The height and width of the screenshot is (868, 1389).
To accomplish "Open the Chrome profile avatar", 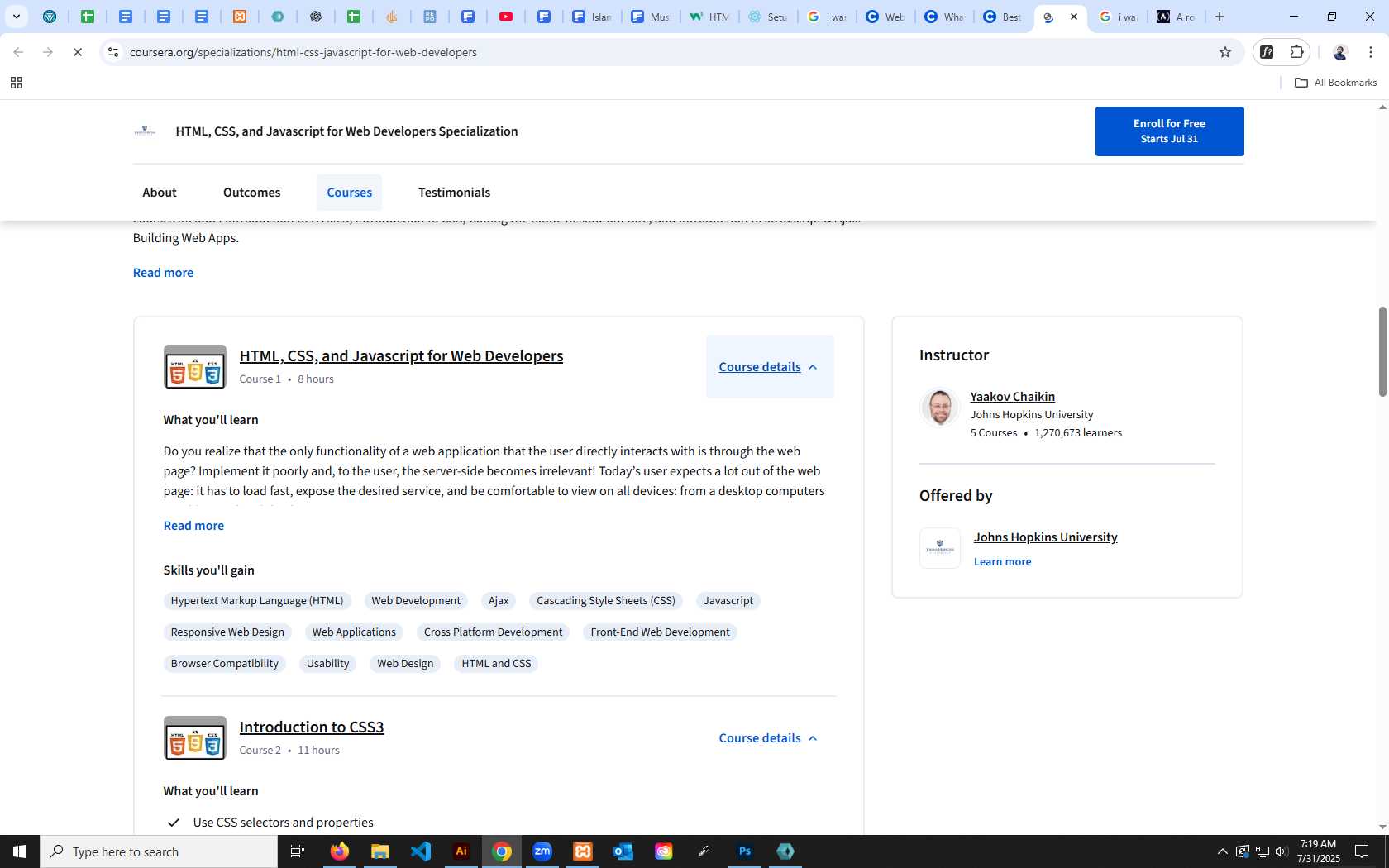I will coord(1340,52).
